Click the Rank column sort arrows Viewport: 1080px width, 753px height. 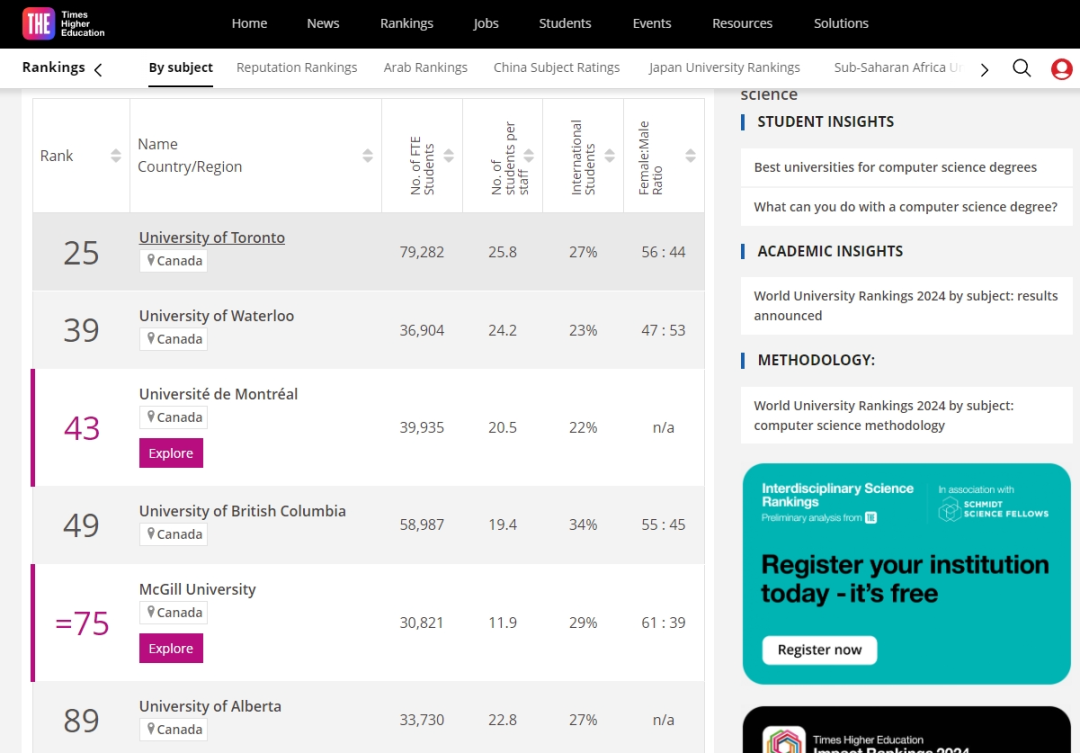coord(116,156)
